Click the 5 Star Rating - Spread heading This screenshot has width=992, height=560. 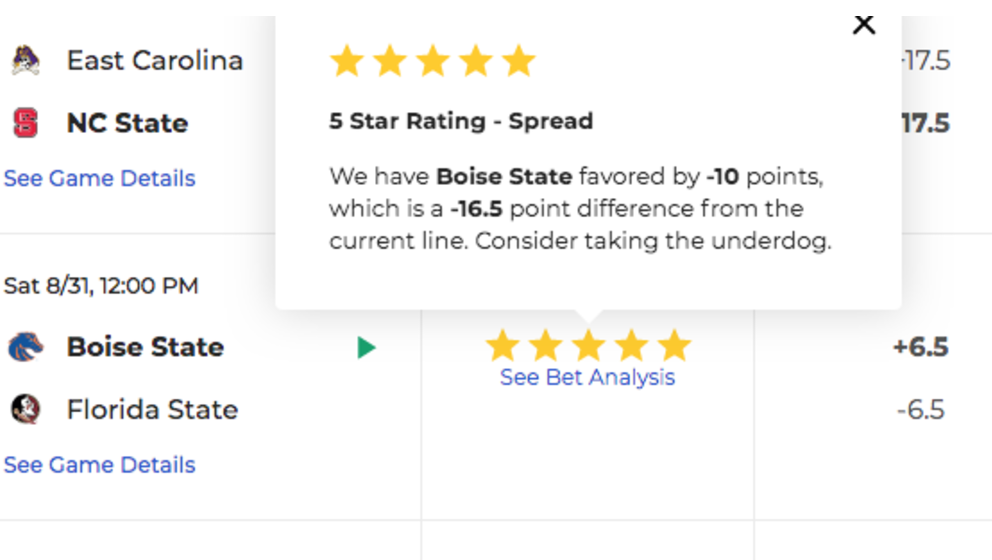(x=461, y=121)
